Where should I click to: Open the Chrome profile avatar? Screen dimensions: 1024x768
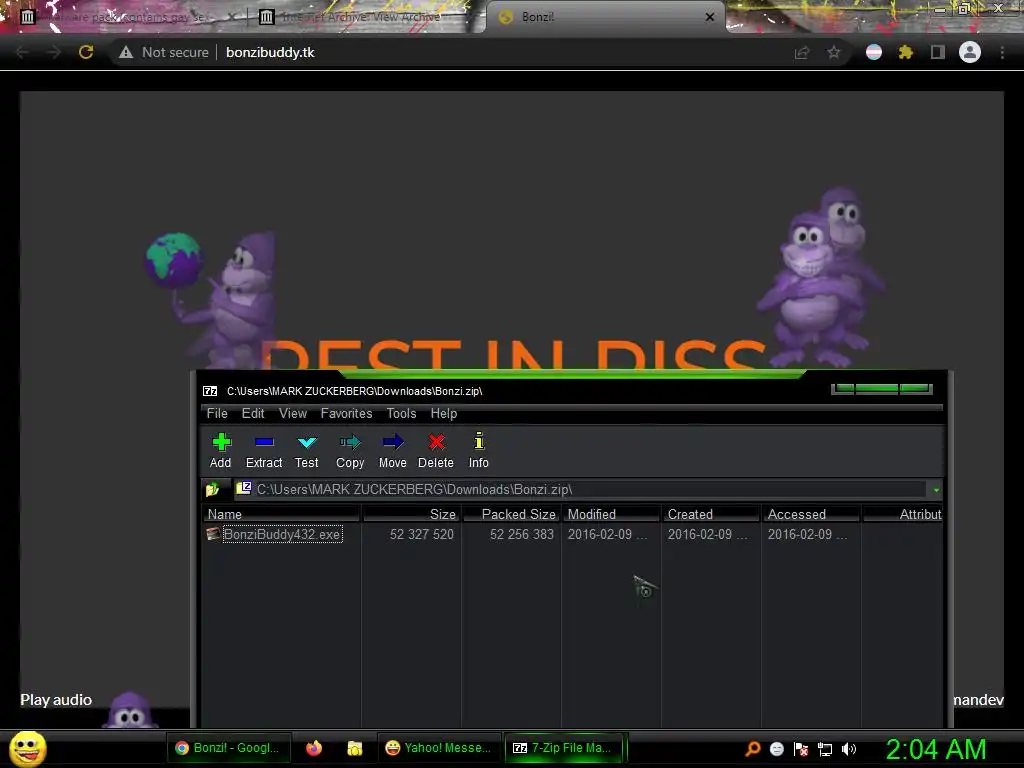click(970, 52)
